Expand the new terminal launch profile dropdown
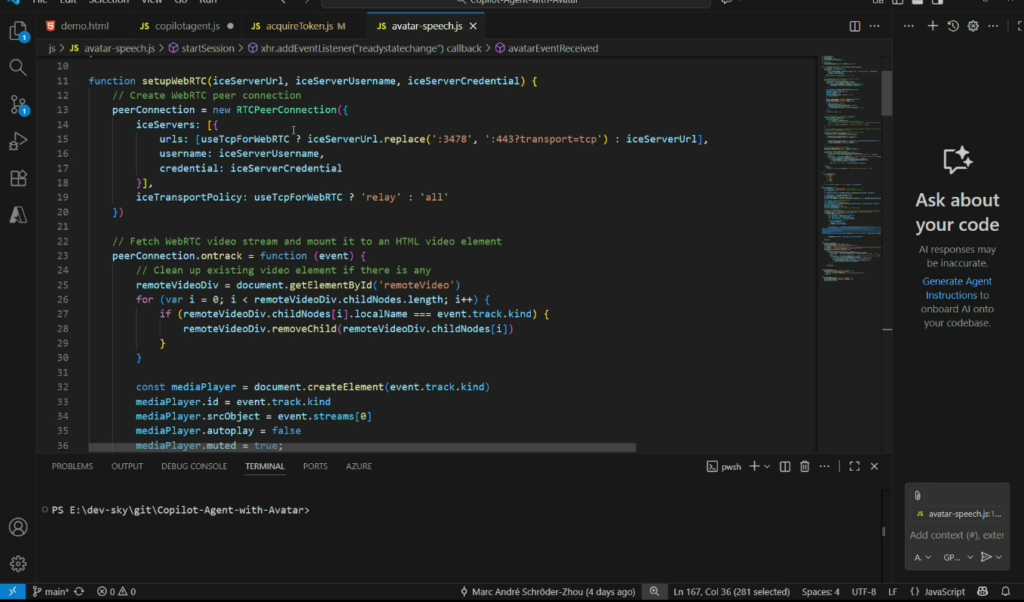1024x602 pixels. coord(767,466)
